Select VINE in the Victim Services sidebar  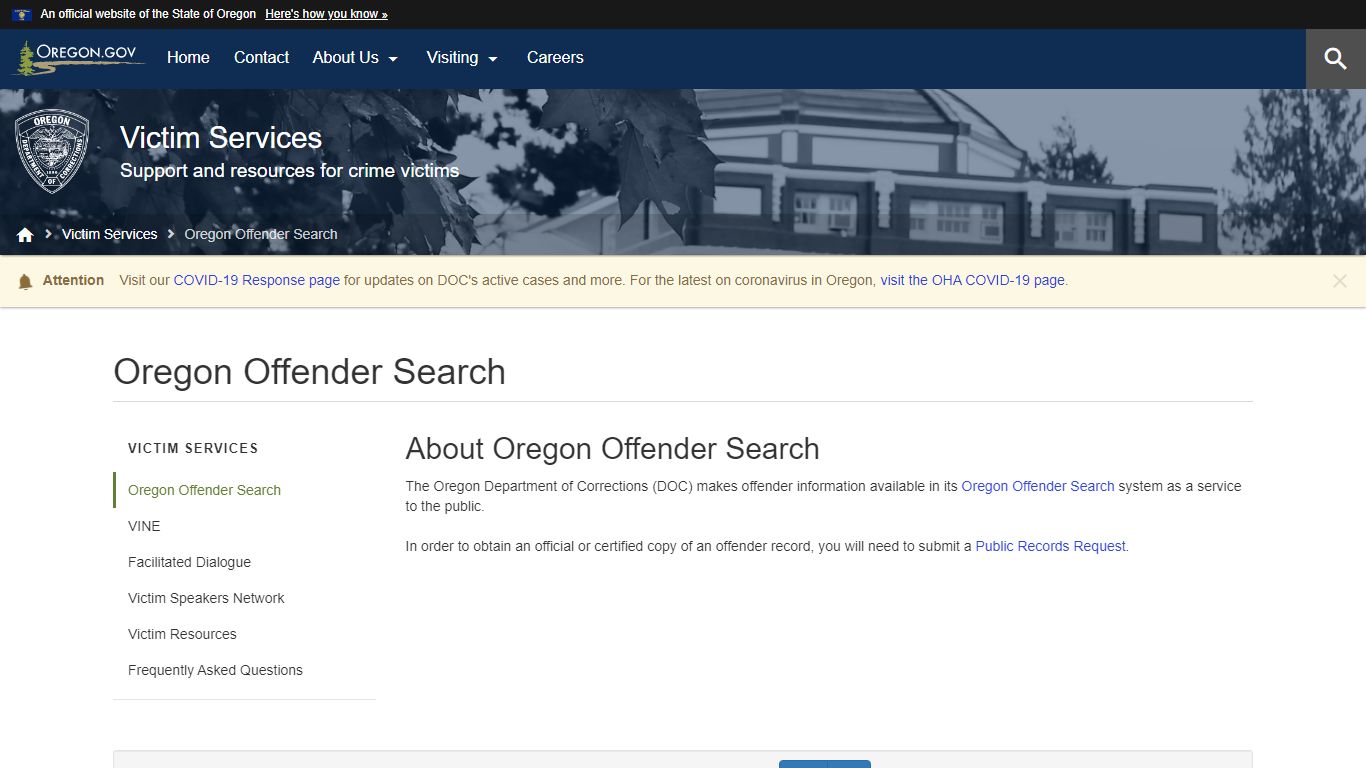coord(144,526)
